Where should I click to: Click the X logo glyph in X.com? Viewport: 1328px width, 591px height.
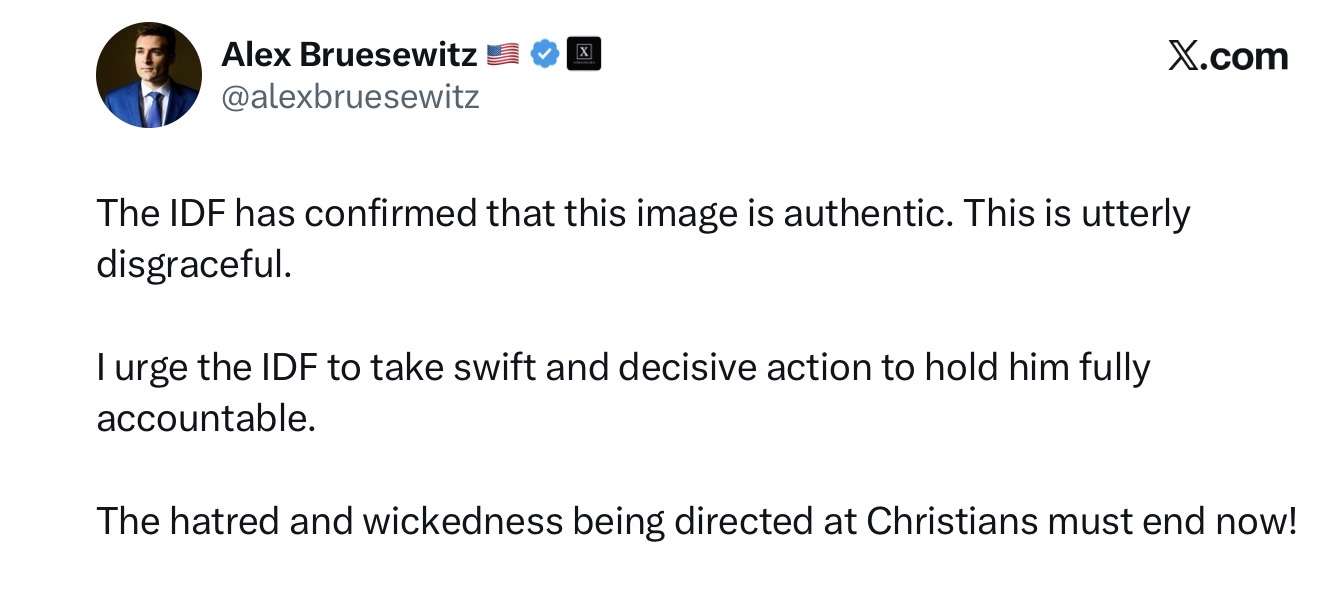point(1185,57)
